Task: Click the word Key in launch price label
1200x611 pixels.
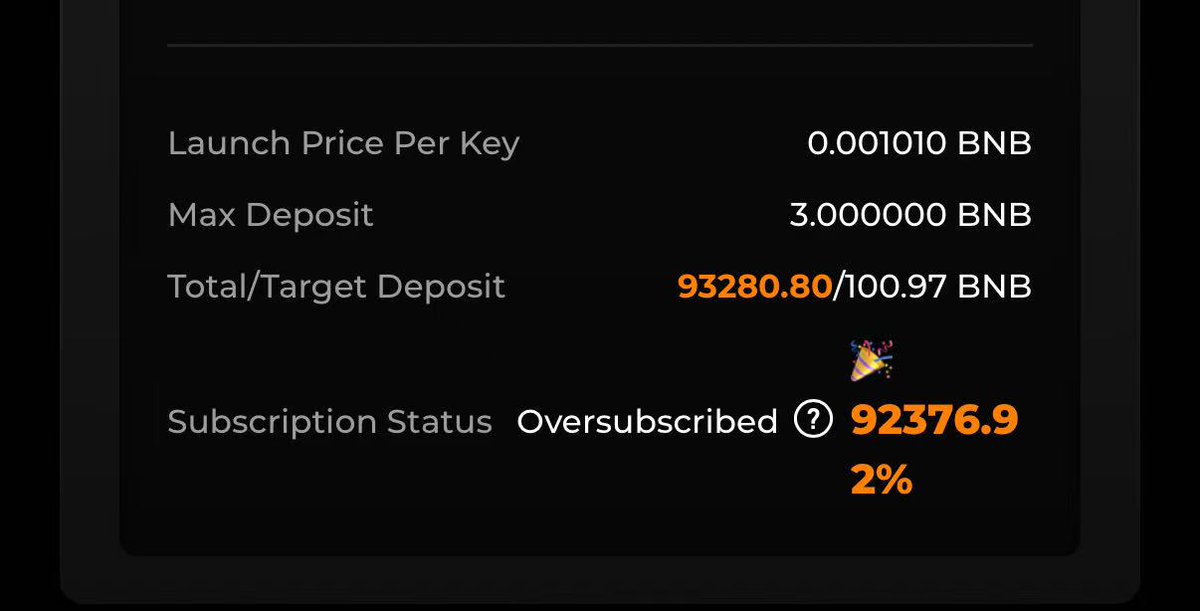Action: [x=490, y=144]
